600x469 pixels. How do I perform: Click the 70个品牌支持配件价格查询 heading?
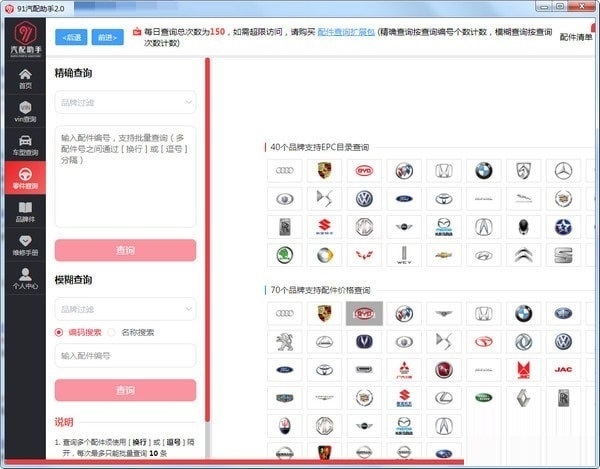click(x=320, y=290)
